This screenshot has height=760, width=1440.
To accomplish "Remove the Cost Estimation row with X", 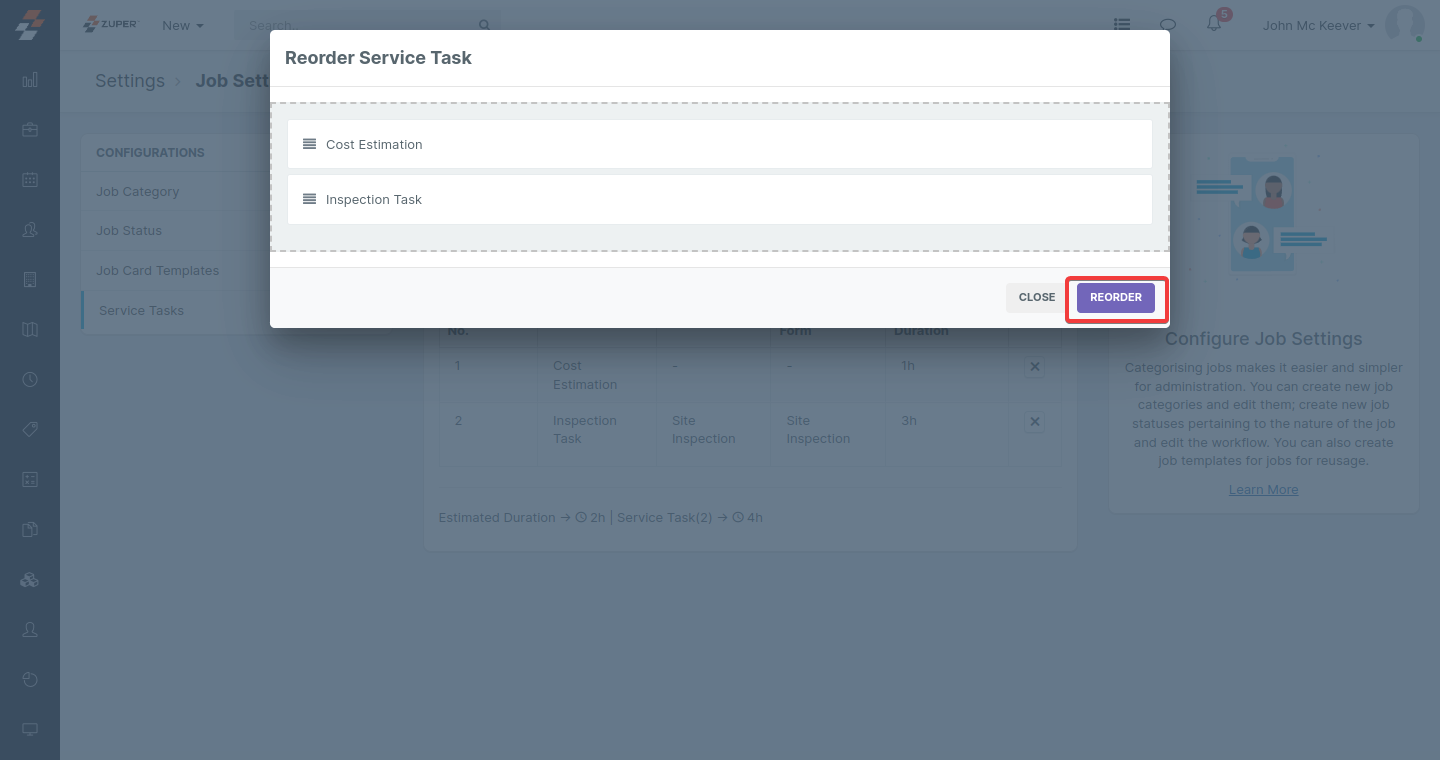I will click(1034, 367).
